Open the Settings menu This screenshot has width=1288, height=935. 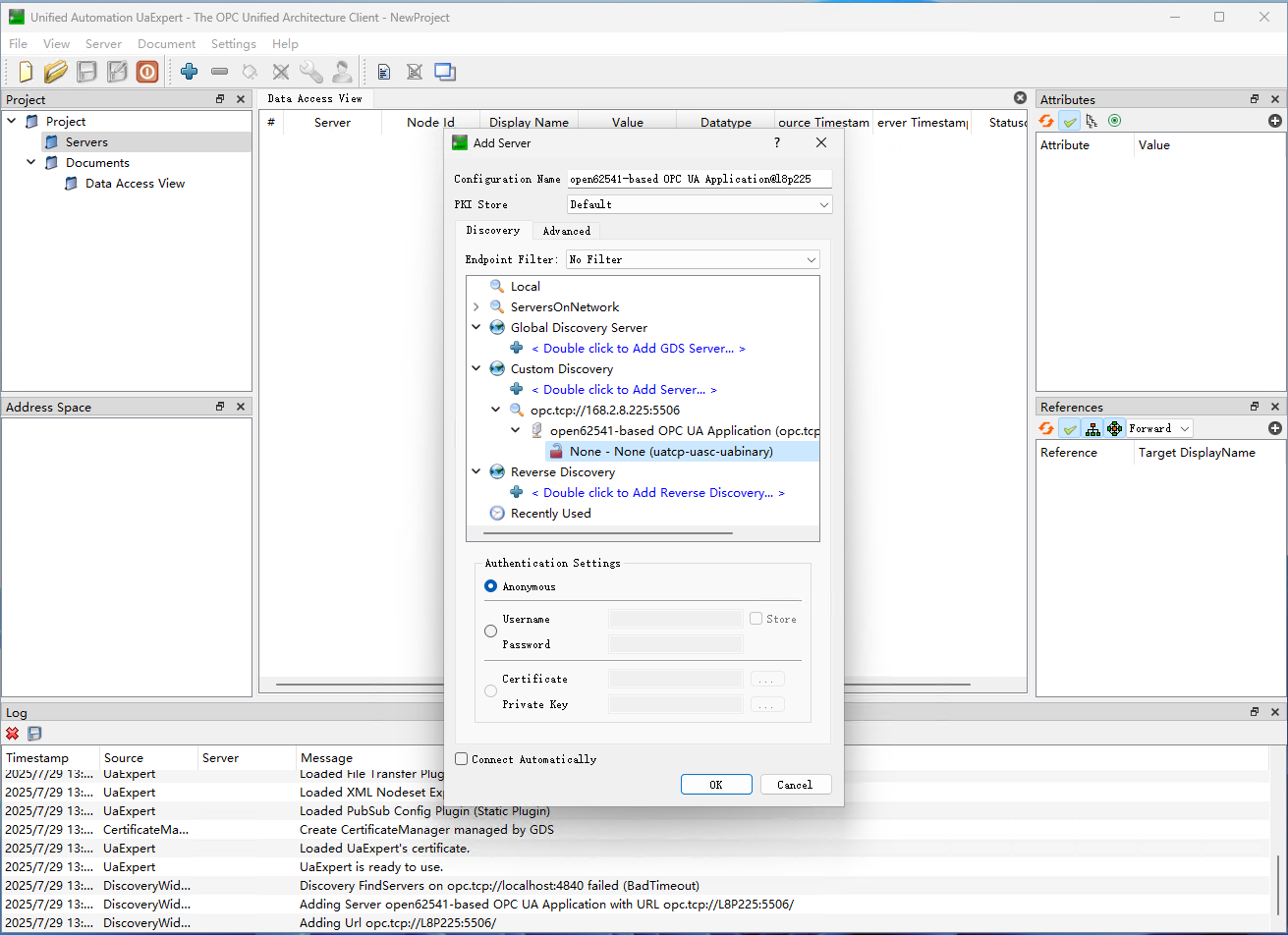234,44
